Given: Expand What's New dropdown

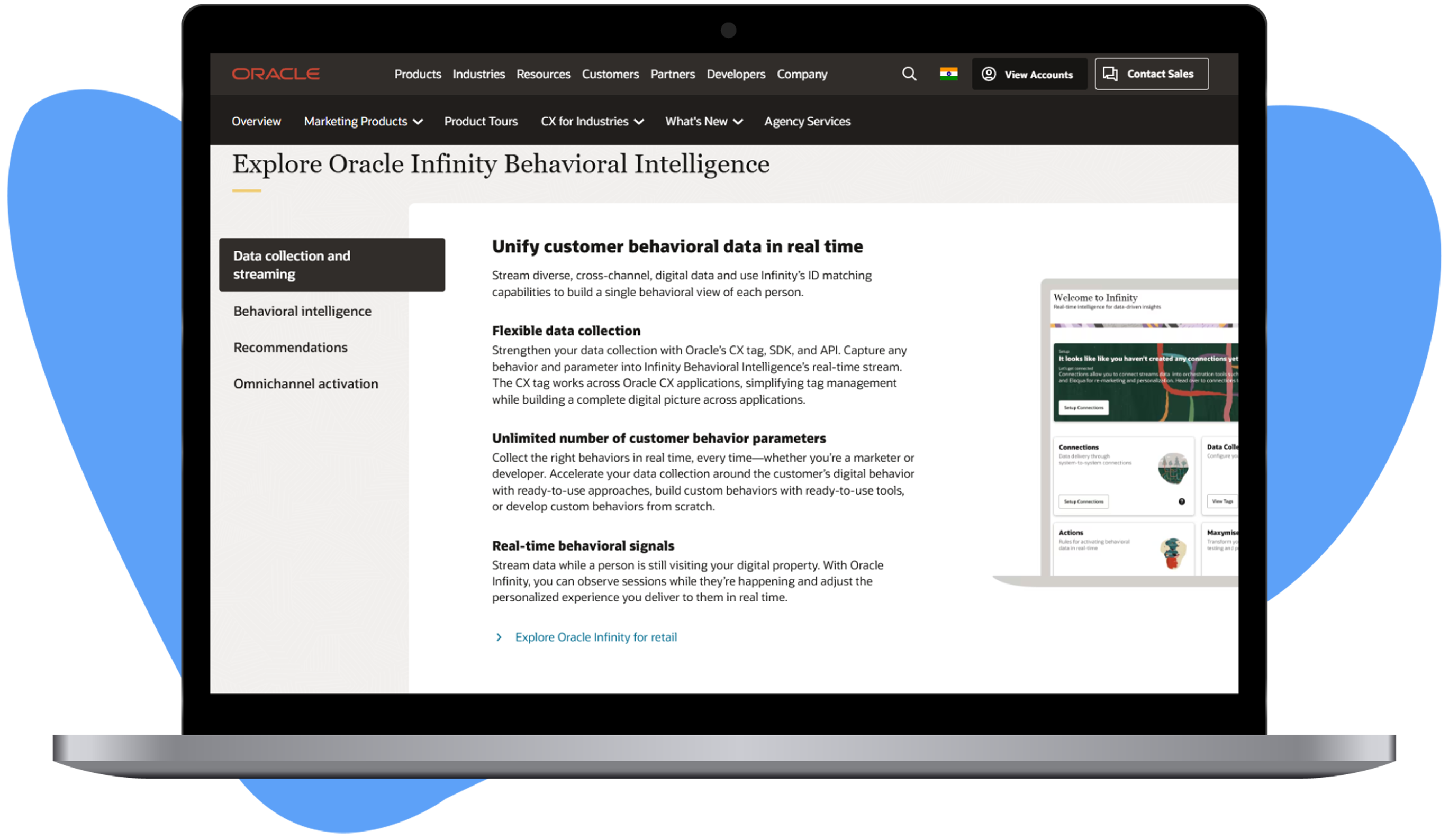Looking at the screenshot, I should (704, 122).
